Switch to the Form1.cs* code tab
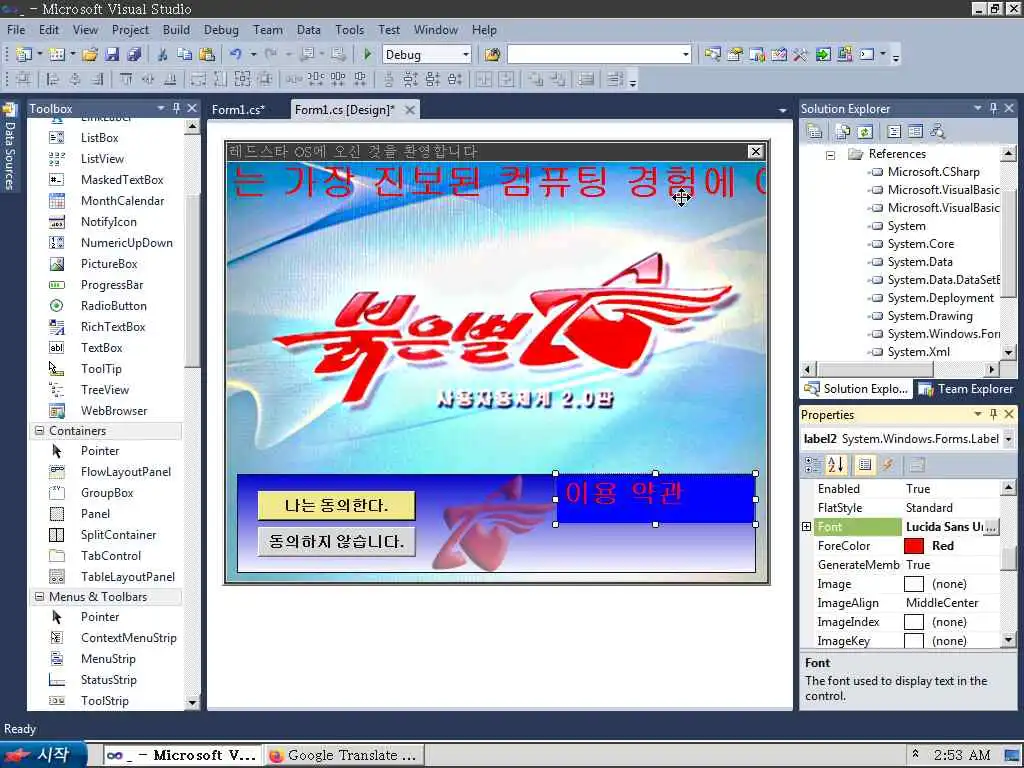The image size is (1024, 768). point(238,110)
